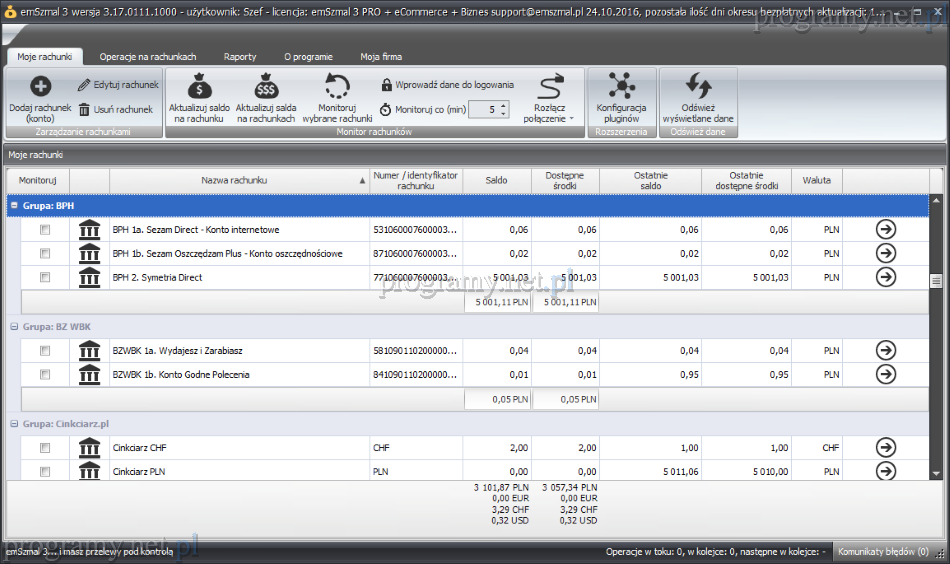
Task: Enable monitoring for BPH 1a. Sezam Direct
Action: 45,230
